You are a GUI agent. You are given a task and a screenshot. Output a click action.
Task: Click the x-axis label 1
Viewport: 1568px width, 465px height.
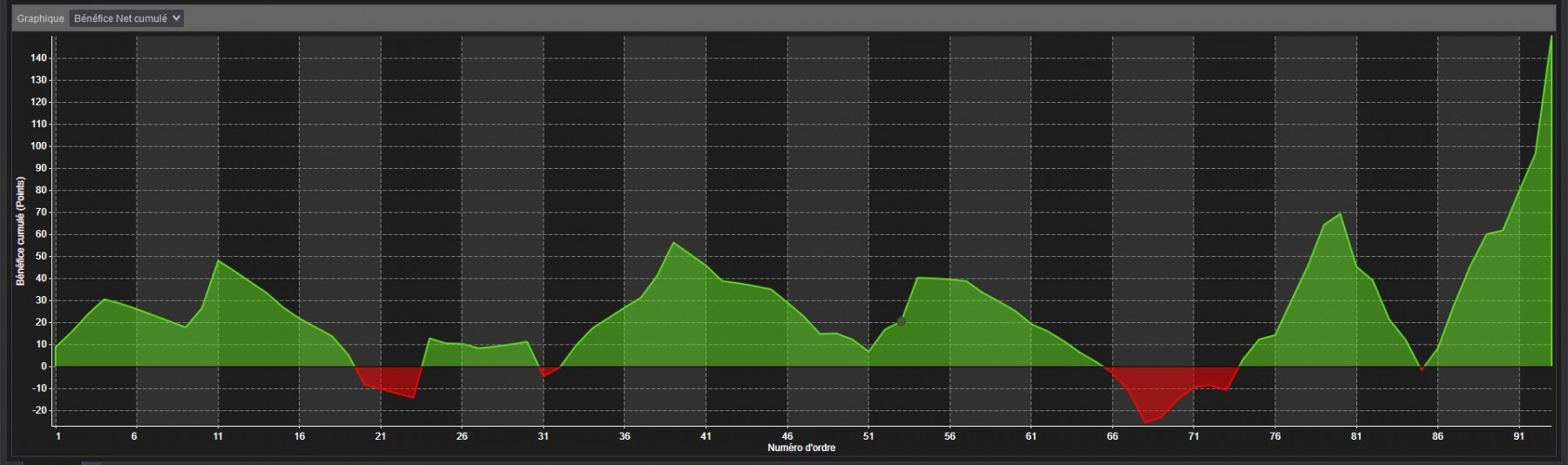point(58,436)
